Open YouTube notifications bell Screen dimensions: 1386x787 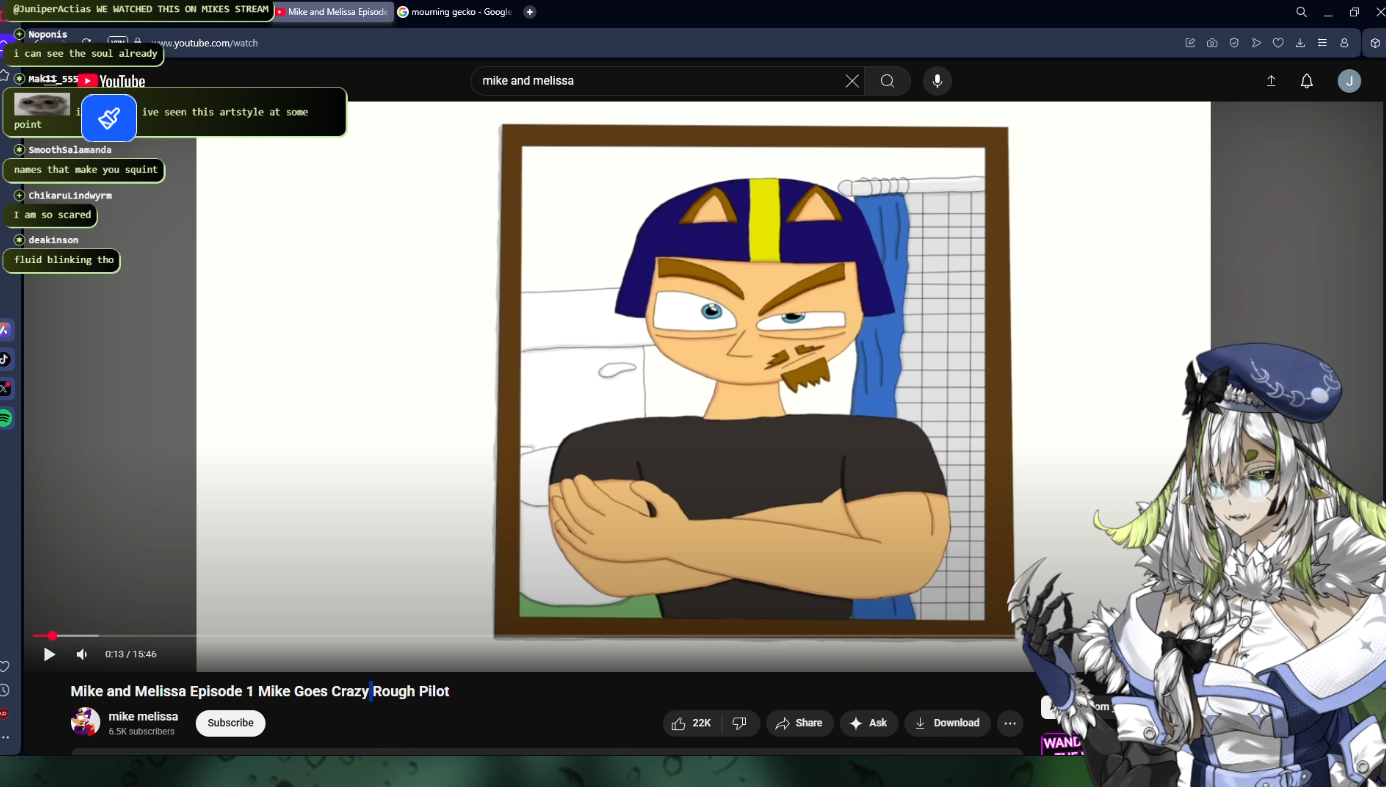coord(1306,81)
